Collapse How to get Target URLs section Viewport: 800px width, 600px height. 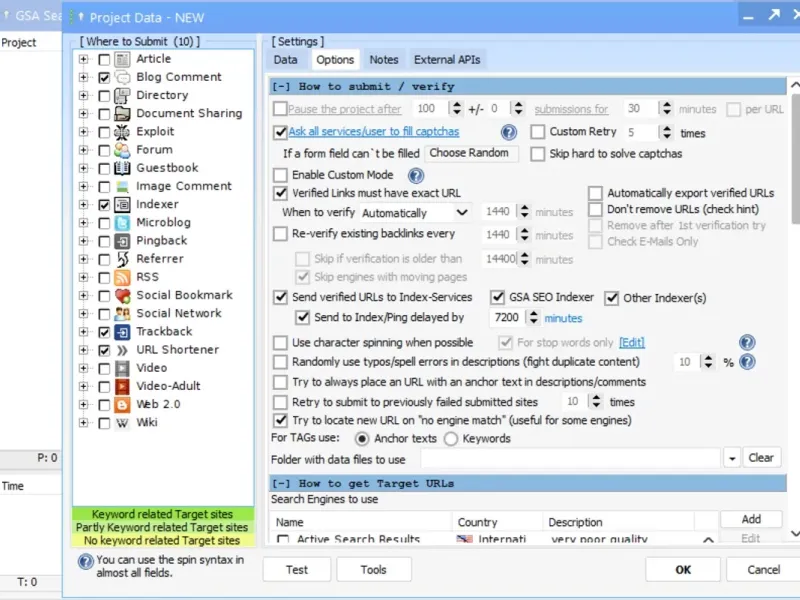pyautogui.click(x=281, y=483)
